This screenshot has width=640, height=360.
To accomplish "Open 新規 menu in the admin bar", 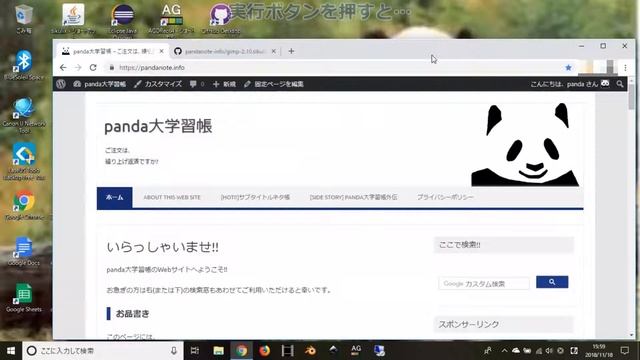I will pos(224,84).
